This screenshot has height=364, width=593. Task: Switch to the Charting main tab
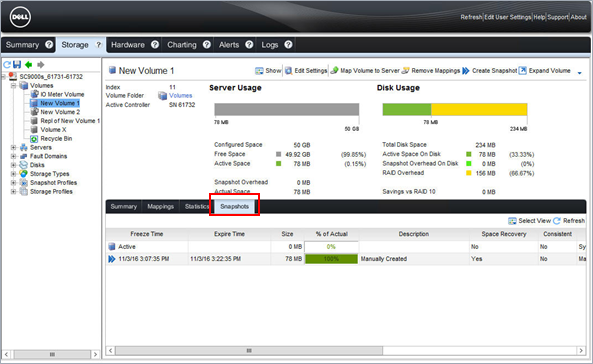point(182,45)
